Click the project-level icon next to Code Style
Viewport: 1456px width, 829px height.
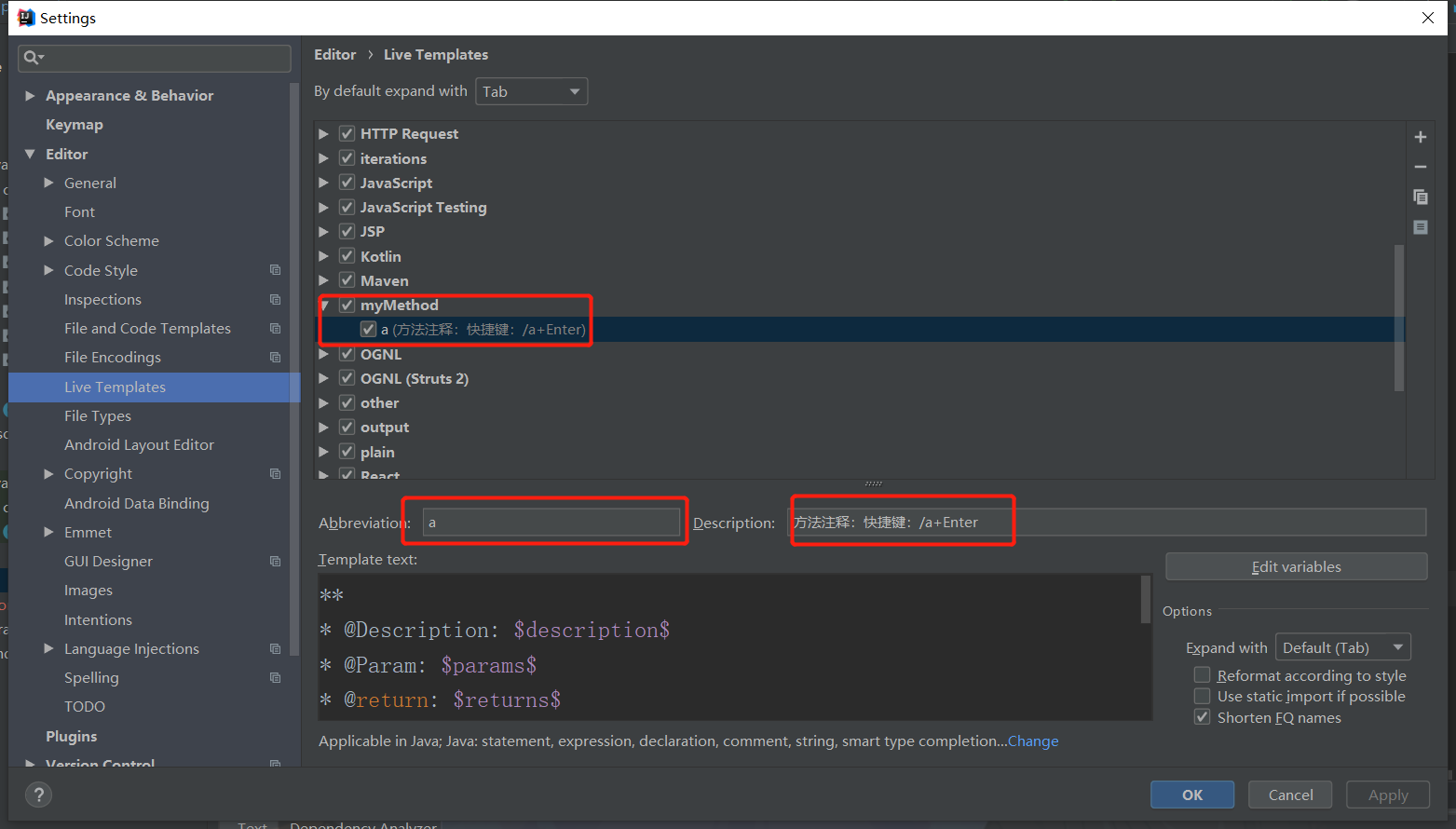tap(275, 270)
